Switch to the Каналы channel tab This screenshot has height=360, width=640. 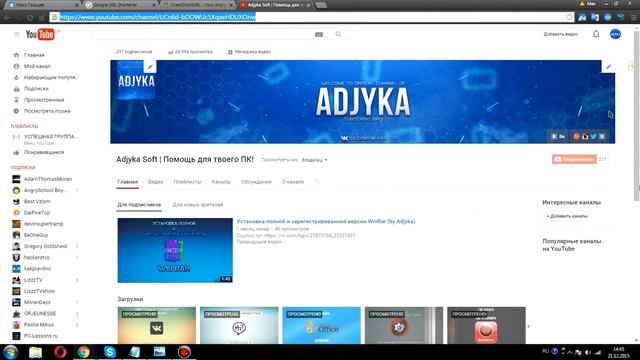pyautogui.click(x=221, y=182)
